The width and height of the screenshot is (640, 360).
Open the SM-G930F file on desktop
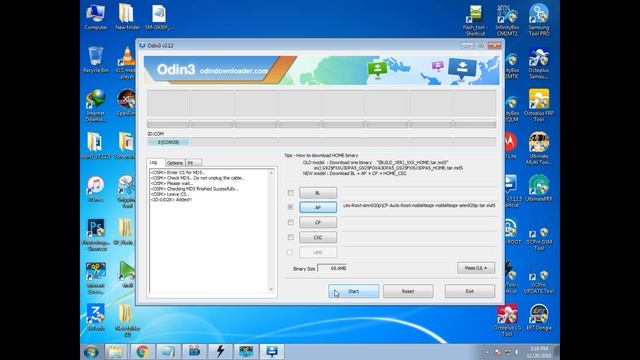(159, 17)
